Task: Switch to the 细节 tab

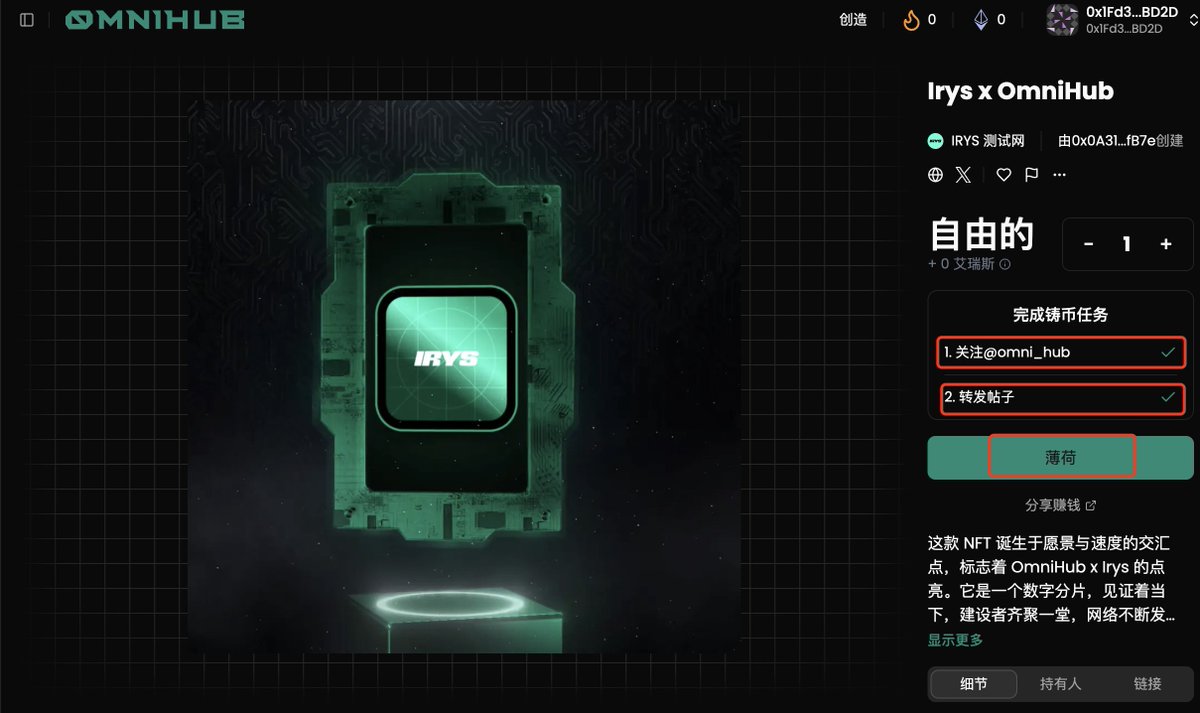Action: pyautogui.click(x=973, y=684)
